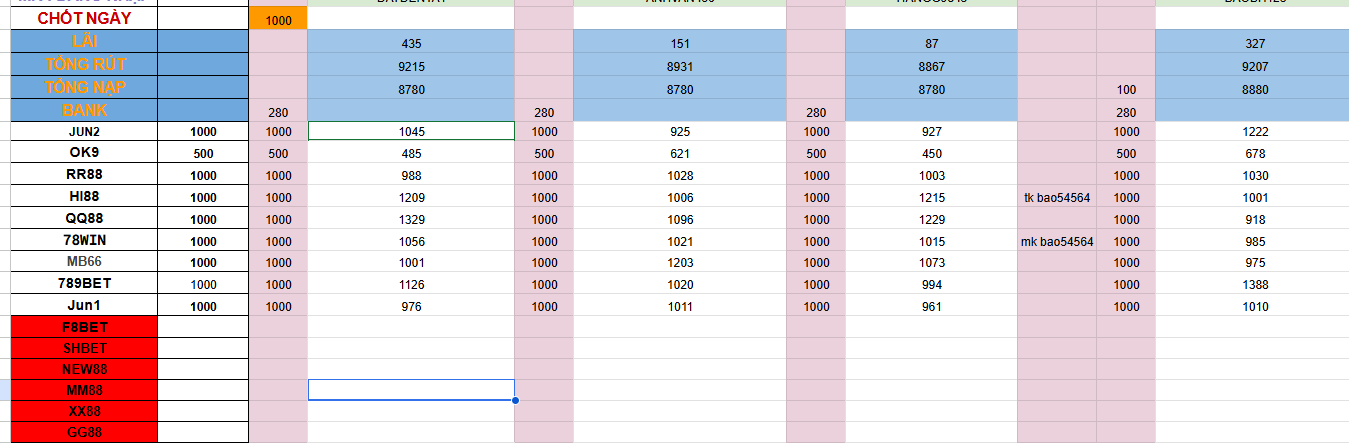Select the red GG88 cell
The height and width of the screenshot is (443, 1349).
click(84, 433)
